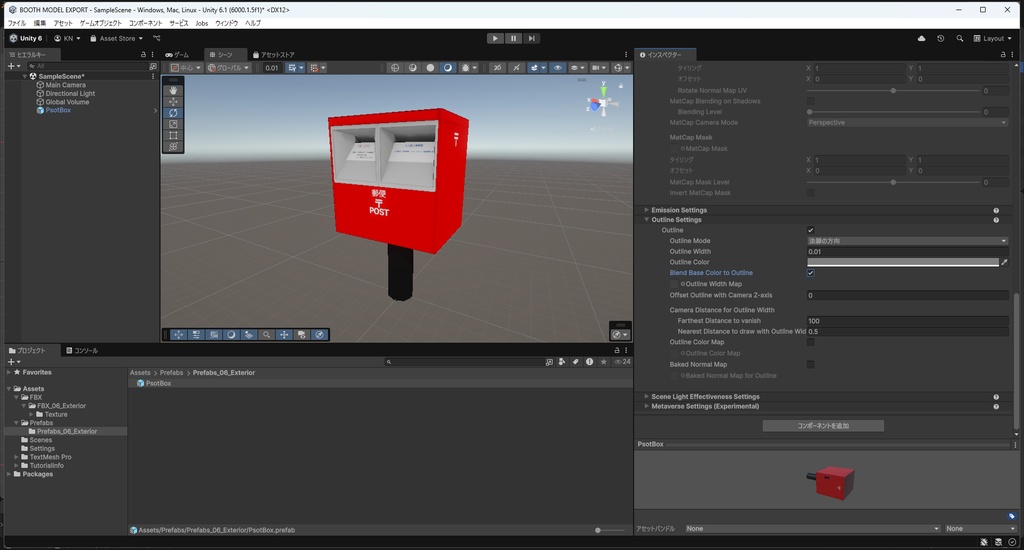Open pivot mode dropdown in scene toolbar
The height and width of the screenshot is (550, 1024).
(x=185, y=67)
